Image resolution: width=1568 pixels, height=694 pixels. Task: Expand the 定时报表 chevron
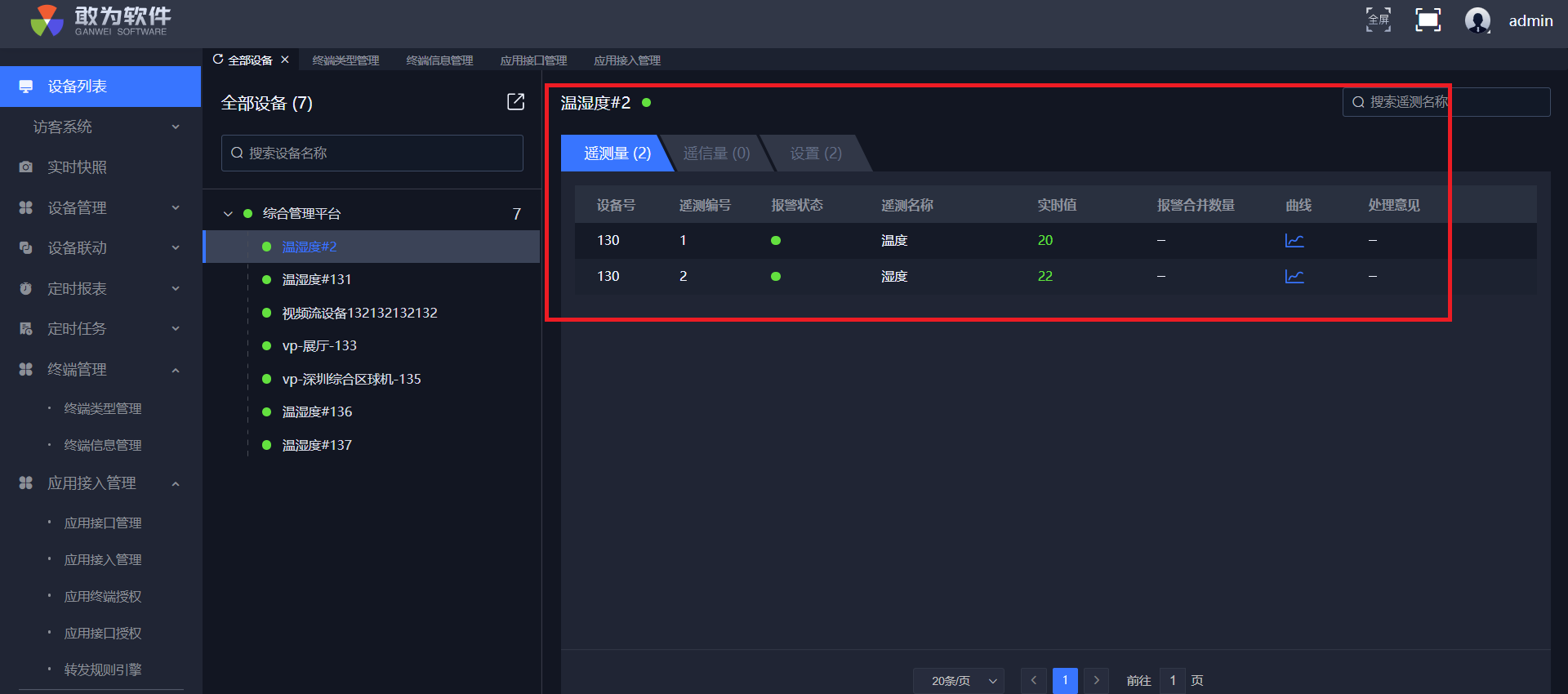pos(176,288)
